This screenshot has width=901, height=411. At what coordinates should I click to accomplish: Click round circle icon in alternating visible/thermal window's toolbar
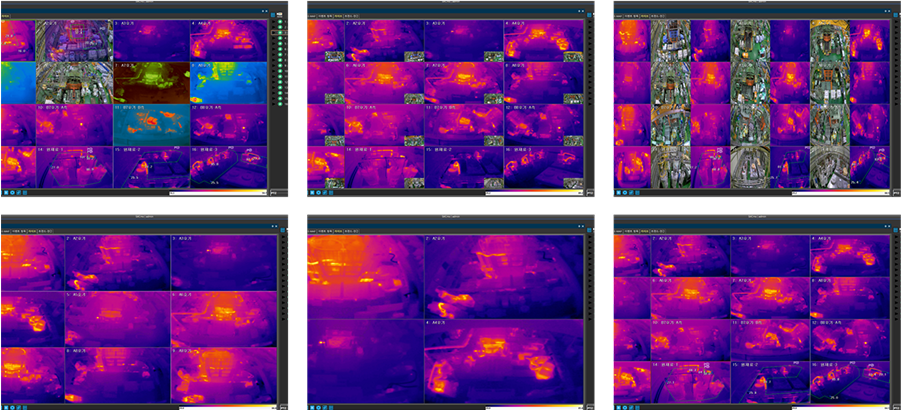[626, 193]
